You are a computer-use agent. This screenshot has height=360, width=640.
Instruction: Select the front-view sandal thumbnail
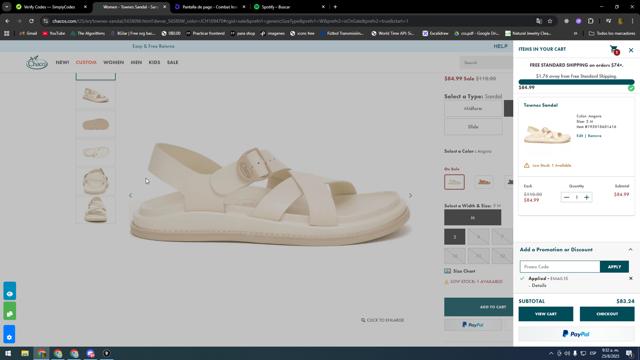pyautogui.click(x=96, y=210)
